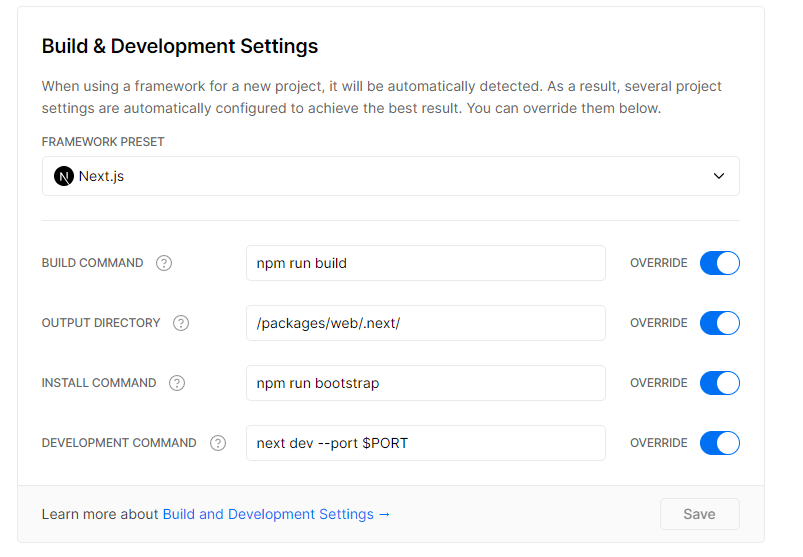Screen dimensions: 803x557
Task: Disable the Install Command override switch
Action: [x=720, y=383]
